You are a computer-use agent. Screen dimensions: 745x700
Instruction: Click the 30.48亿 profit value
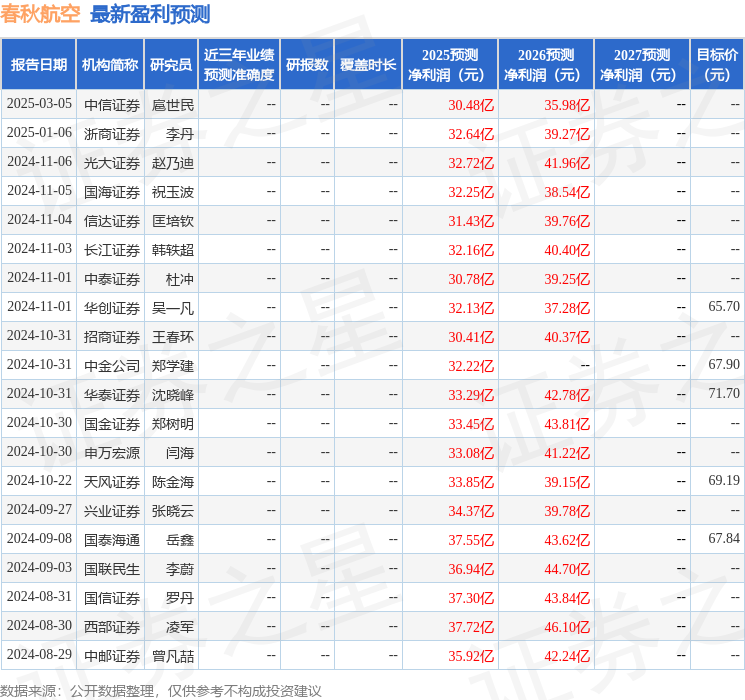tap(471, 105)
